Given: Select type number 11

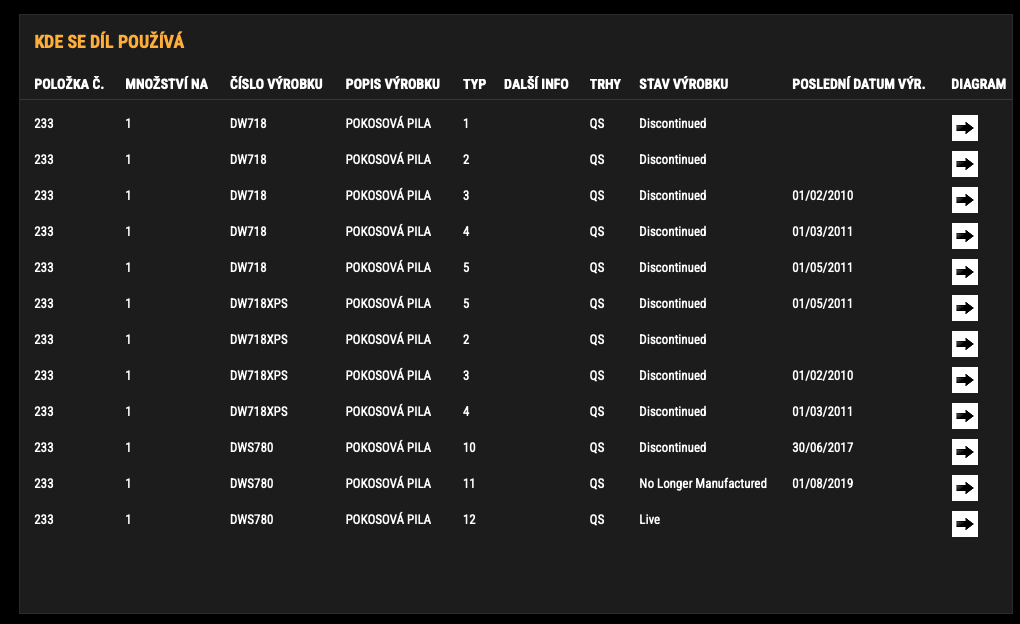Looking at the screenshot, I should 469,483.
